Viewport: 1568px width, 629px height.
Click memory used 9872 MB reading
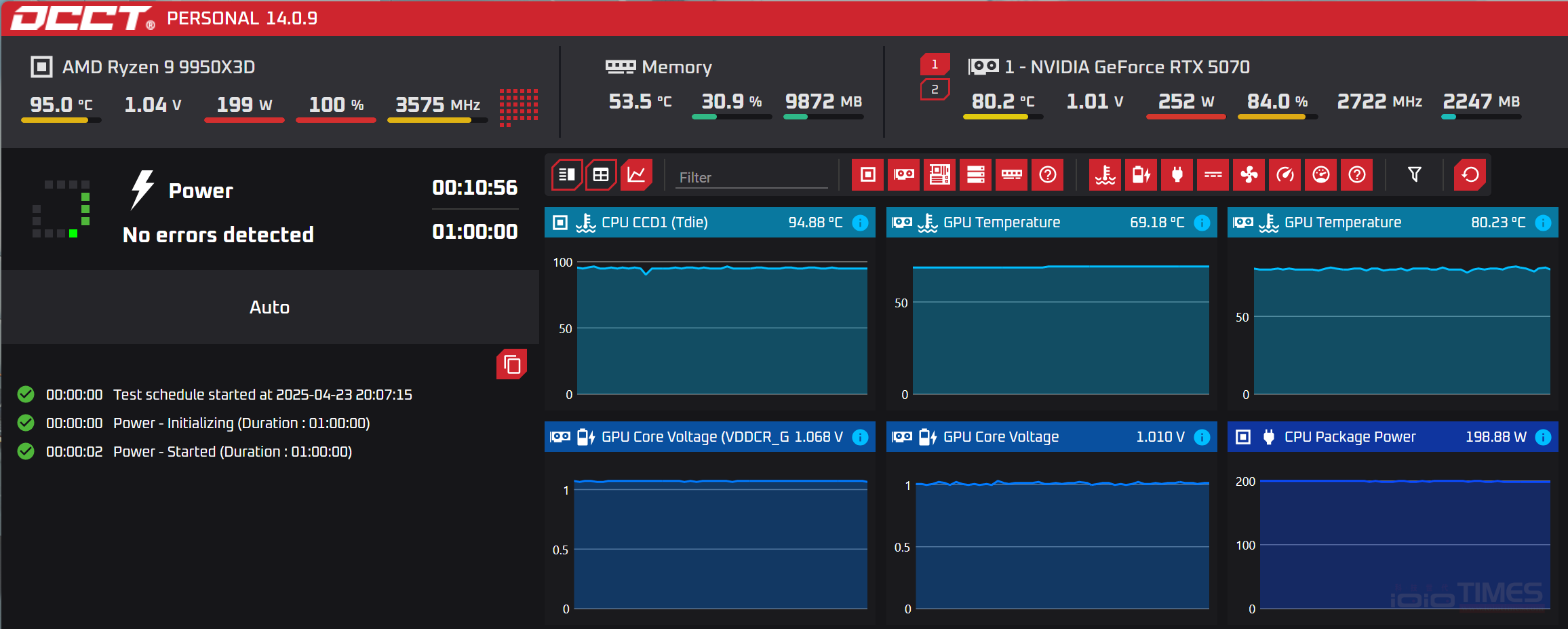pos(823,102)
